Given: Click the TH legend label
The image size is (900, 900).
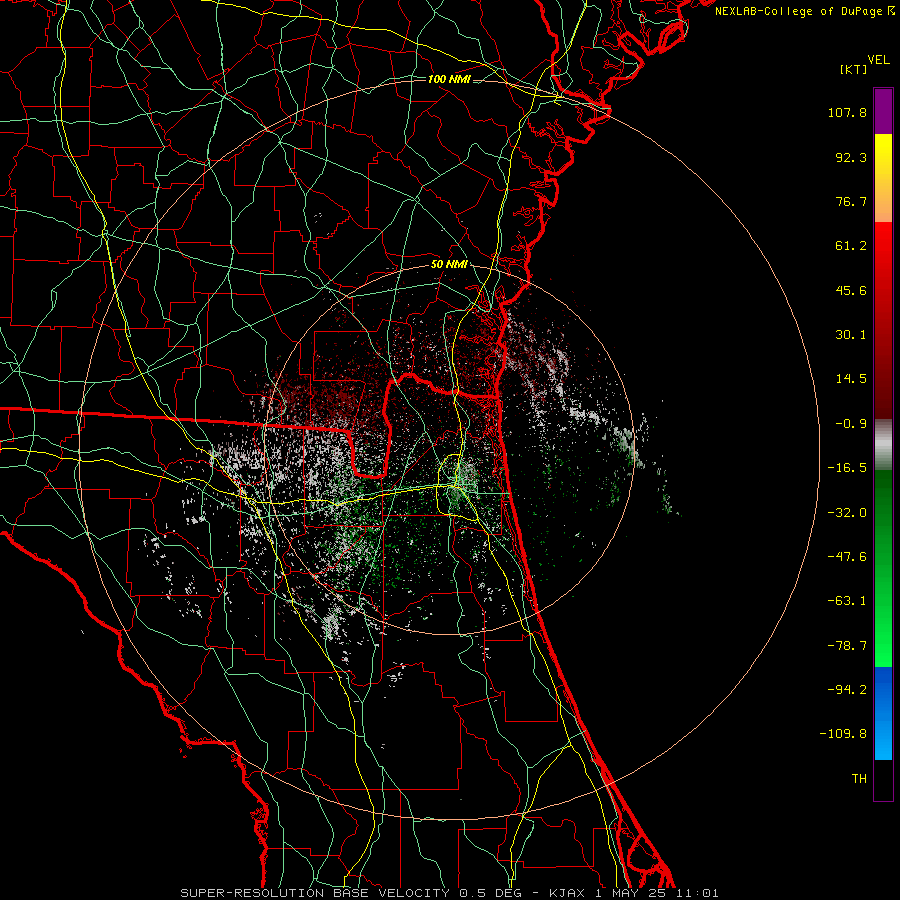Looking at the screenshot, I should [859, 779].
